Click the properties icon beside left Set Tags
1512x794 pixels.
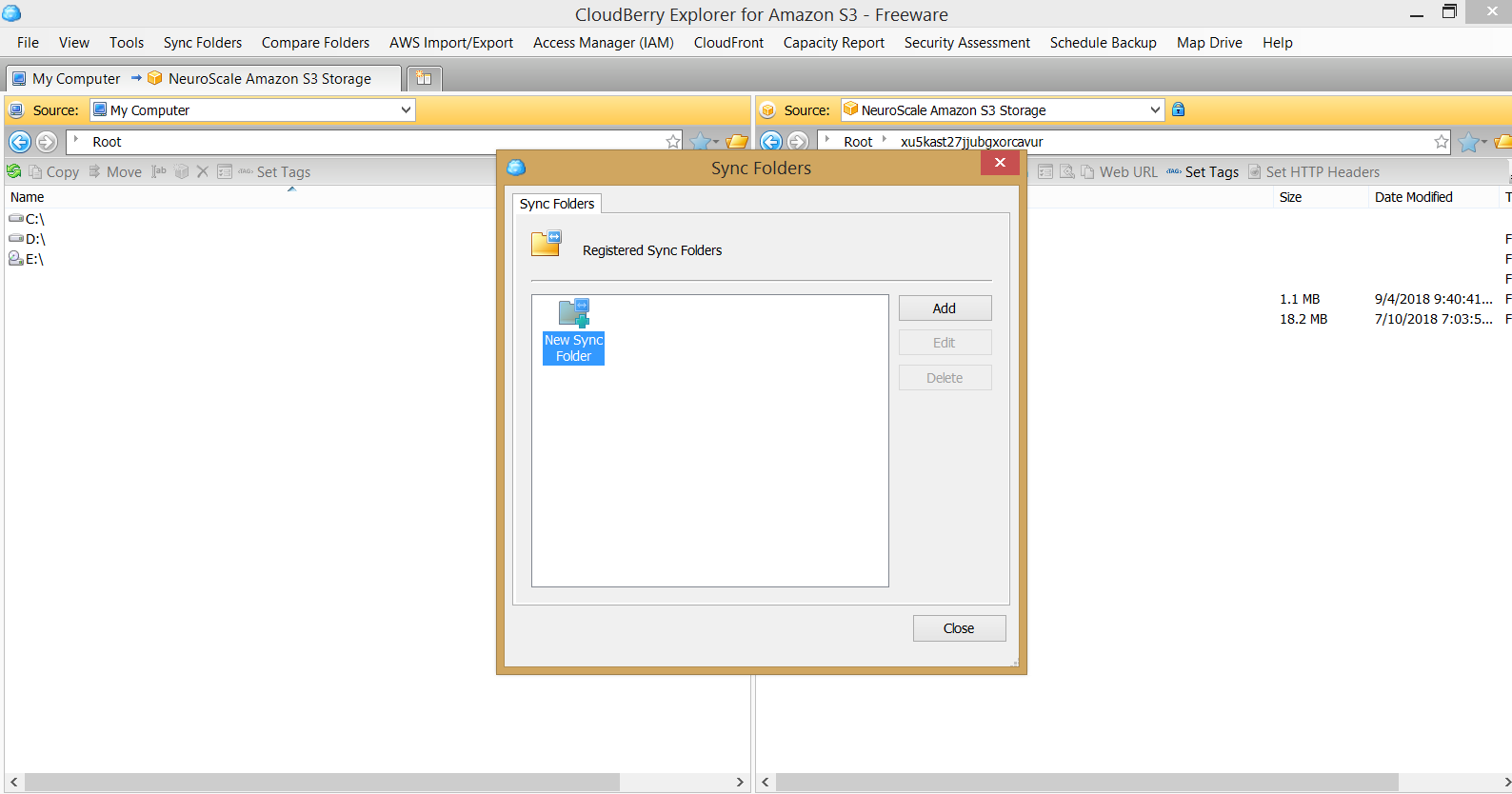pos(225,171)
